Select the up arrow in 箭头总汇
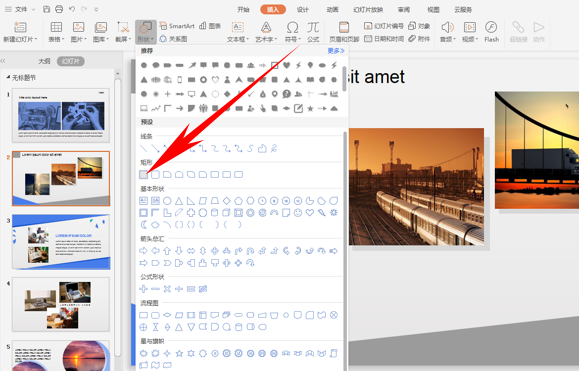The width and height of the screenshot is (579, 371). pos(167,251)
